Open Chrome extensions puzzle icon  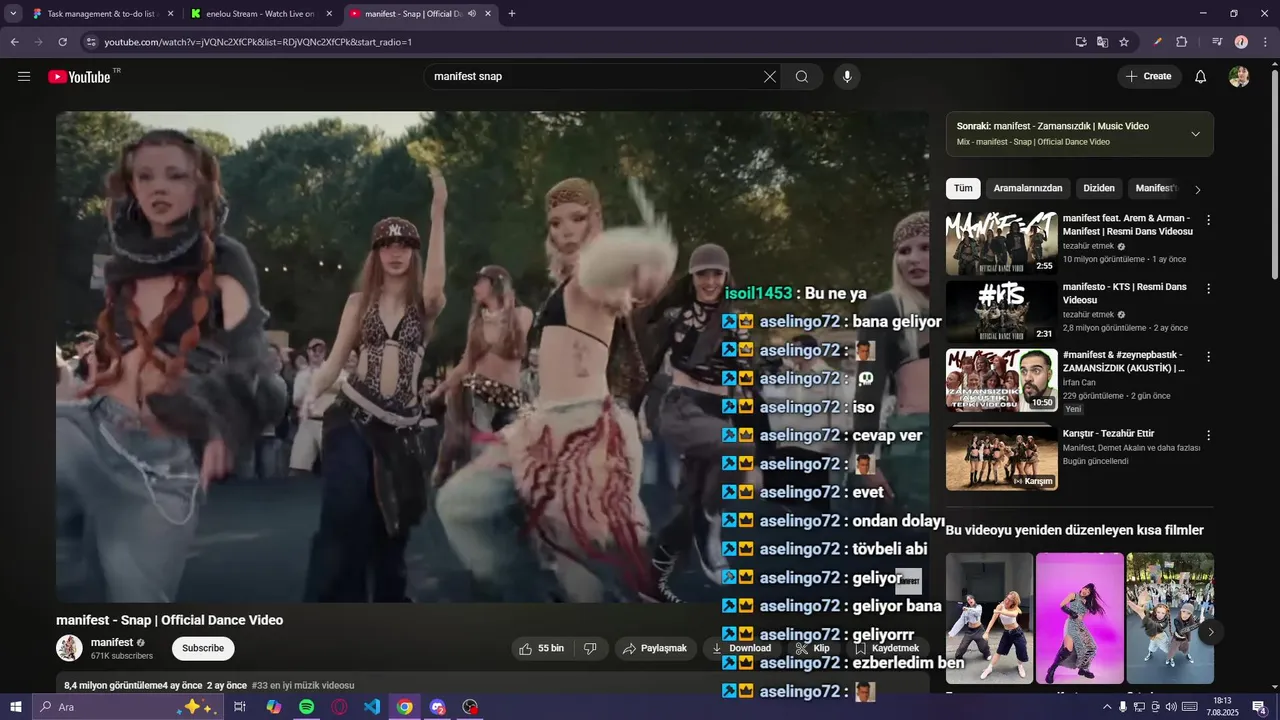point(1181,42)
